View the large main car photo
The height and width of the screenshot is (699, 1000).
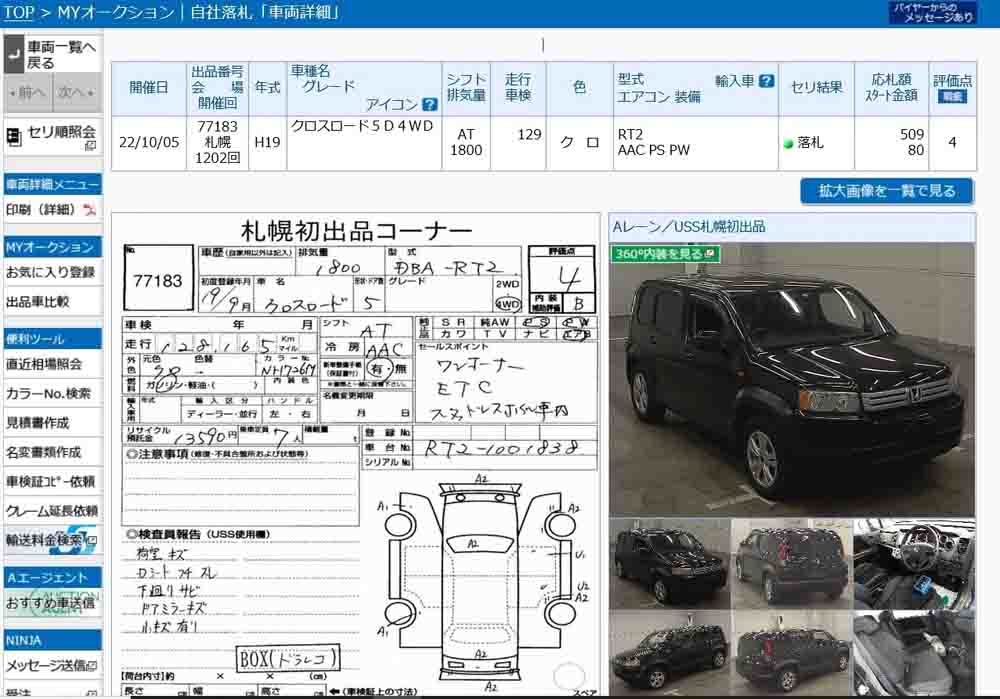[x=792, y=379]
